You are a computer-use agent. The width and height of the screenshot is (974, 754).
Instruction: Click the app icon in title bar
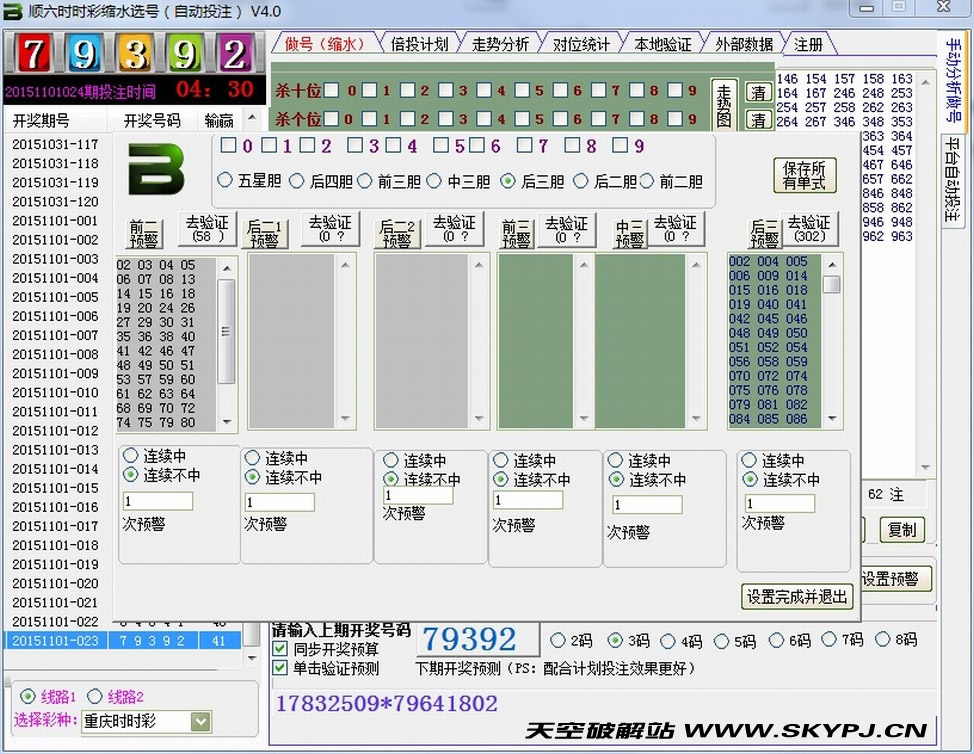tap(13, 11)
